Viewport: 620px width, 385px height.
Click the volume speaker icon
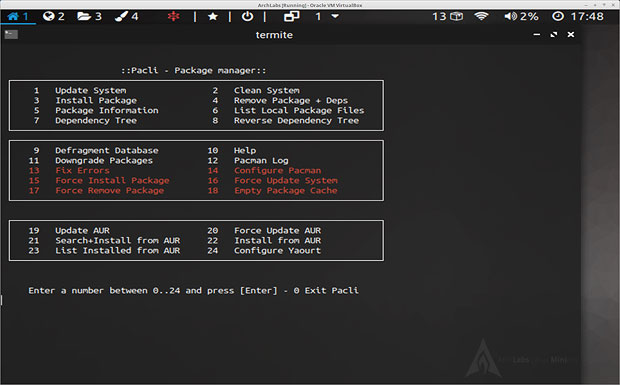tap(510, 16)
